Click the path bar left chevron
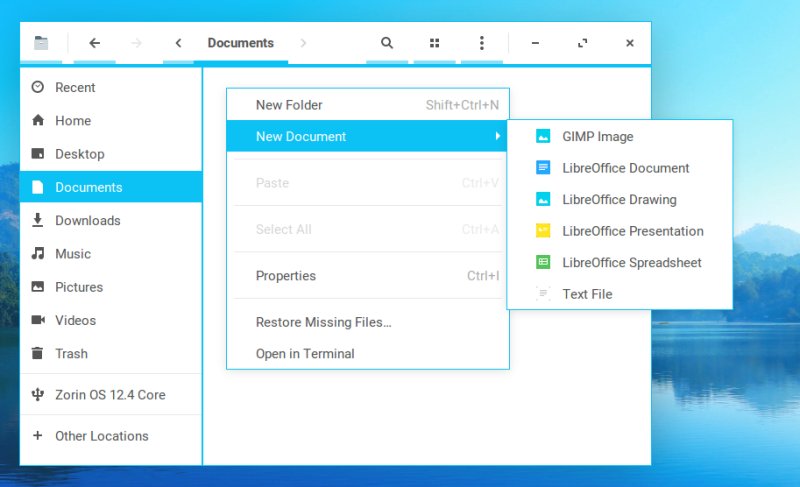Image resolution: width=800 pixels, height=487 pixels. 178,43
